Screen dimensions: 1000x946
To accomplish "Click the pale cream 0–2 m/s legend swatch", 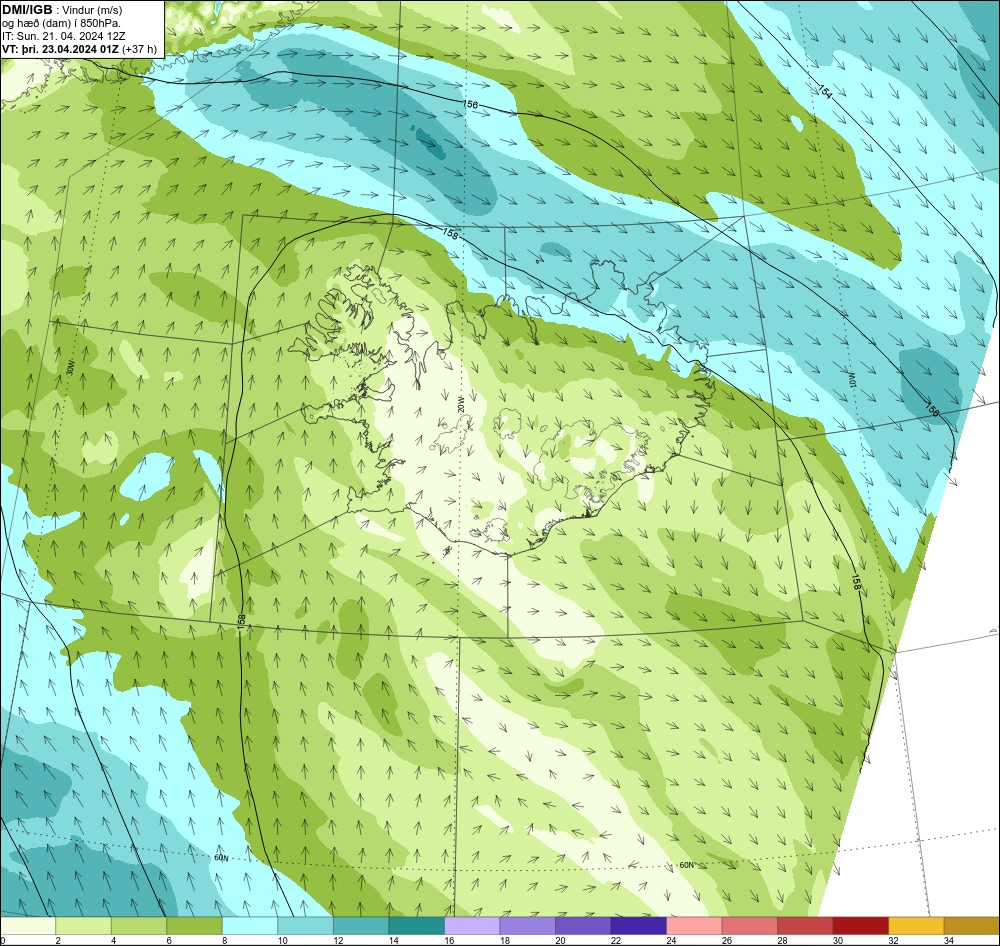I will pyautogui.click(x=28, y=926).
